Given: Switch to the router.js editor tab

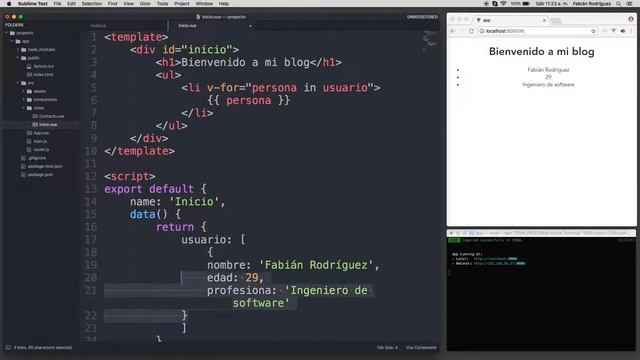Looking at the screenshot, I should point(98,25).
